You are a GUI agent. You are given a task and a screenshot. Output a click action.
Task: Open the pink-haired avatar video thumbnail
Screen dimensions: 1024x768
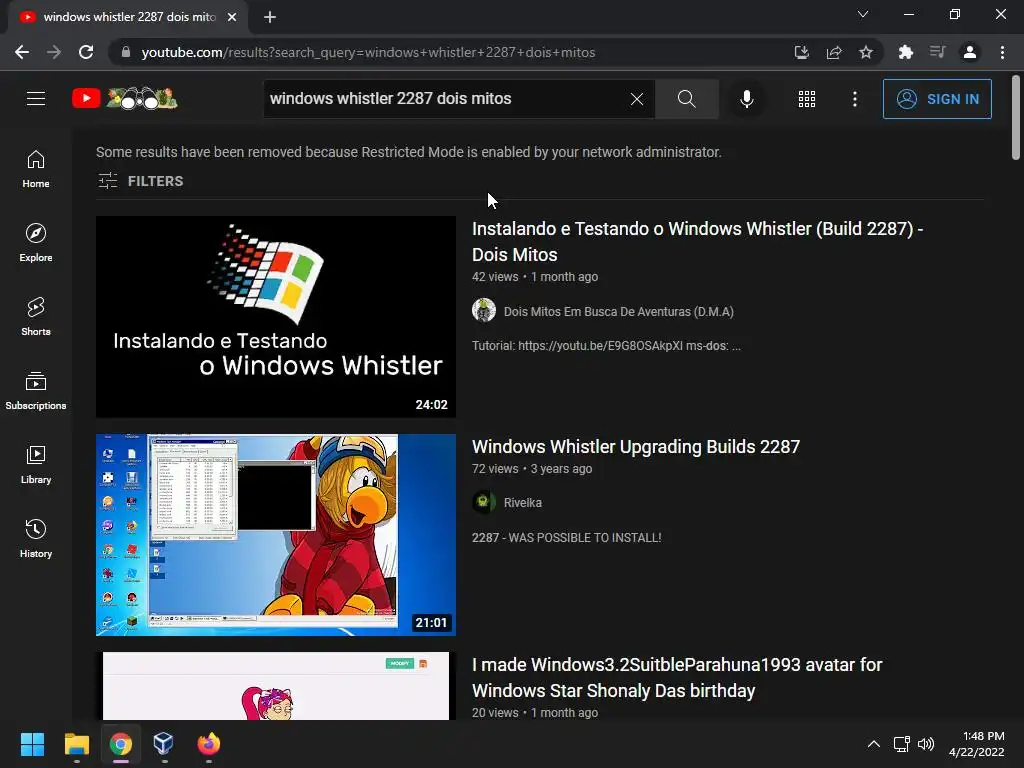click(x=276, y=686)
